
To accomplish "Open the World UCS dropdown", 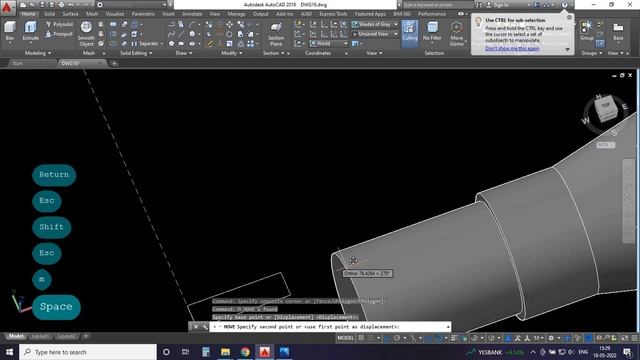I will [x=329, y=44].
